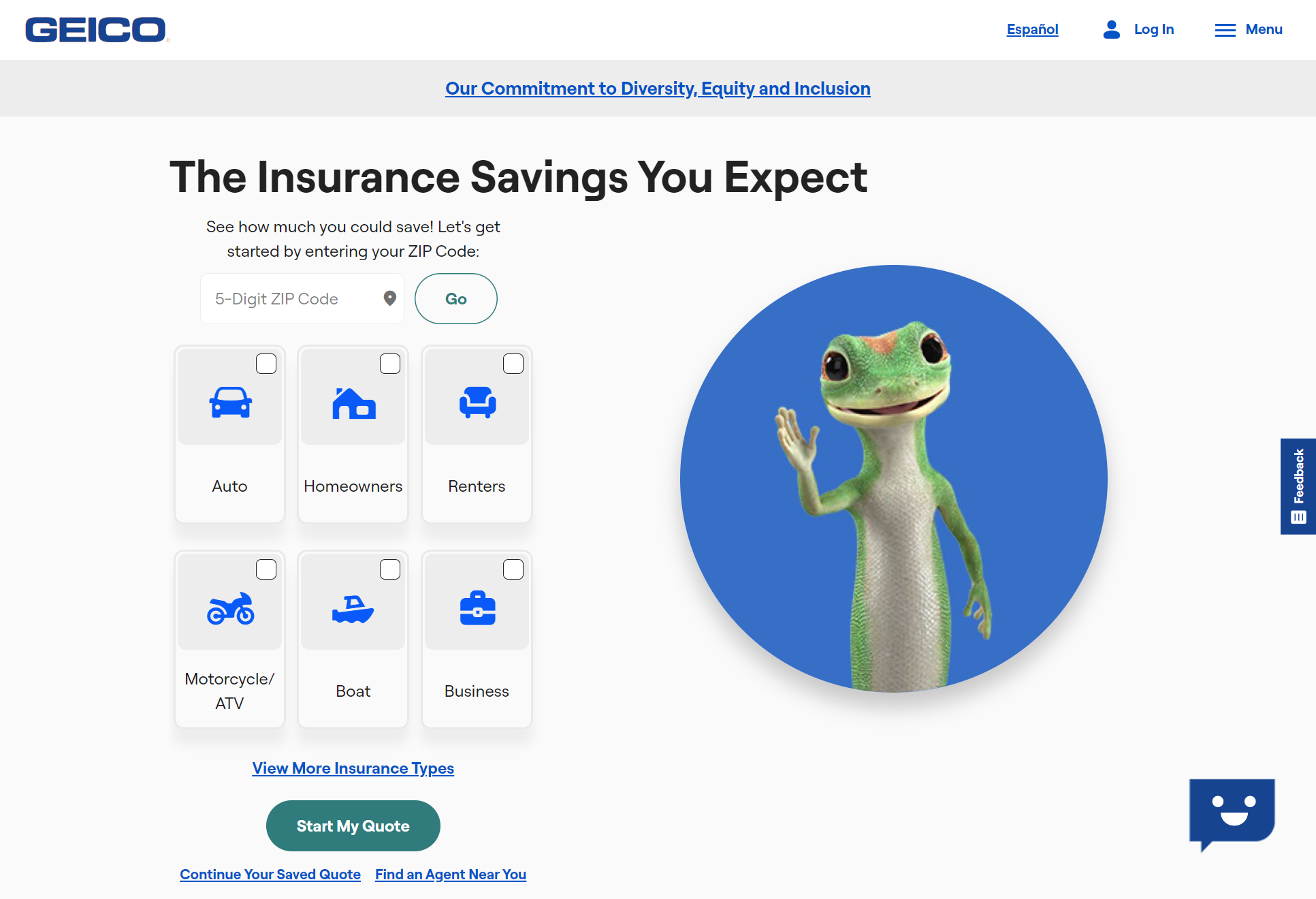1316x899 pixels.
Task: Click the Start My Quote button
Action: tap(353, 825)
